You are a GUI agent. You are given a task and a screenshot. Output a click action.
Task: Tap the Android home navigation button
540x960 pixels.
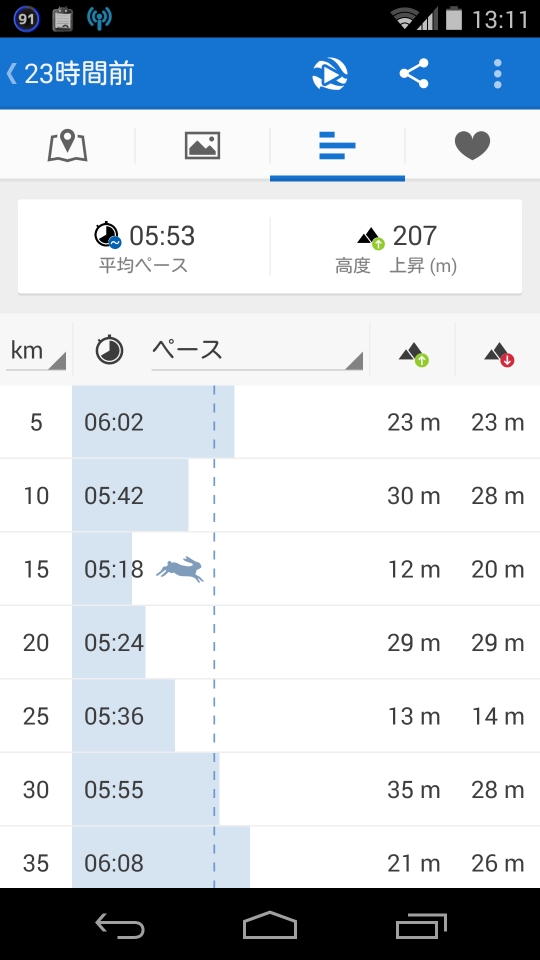point(269,924)
